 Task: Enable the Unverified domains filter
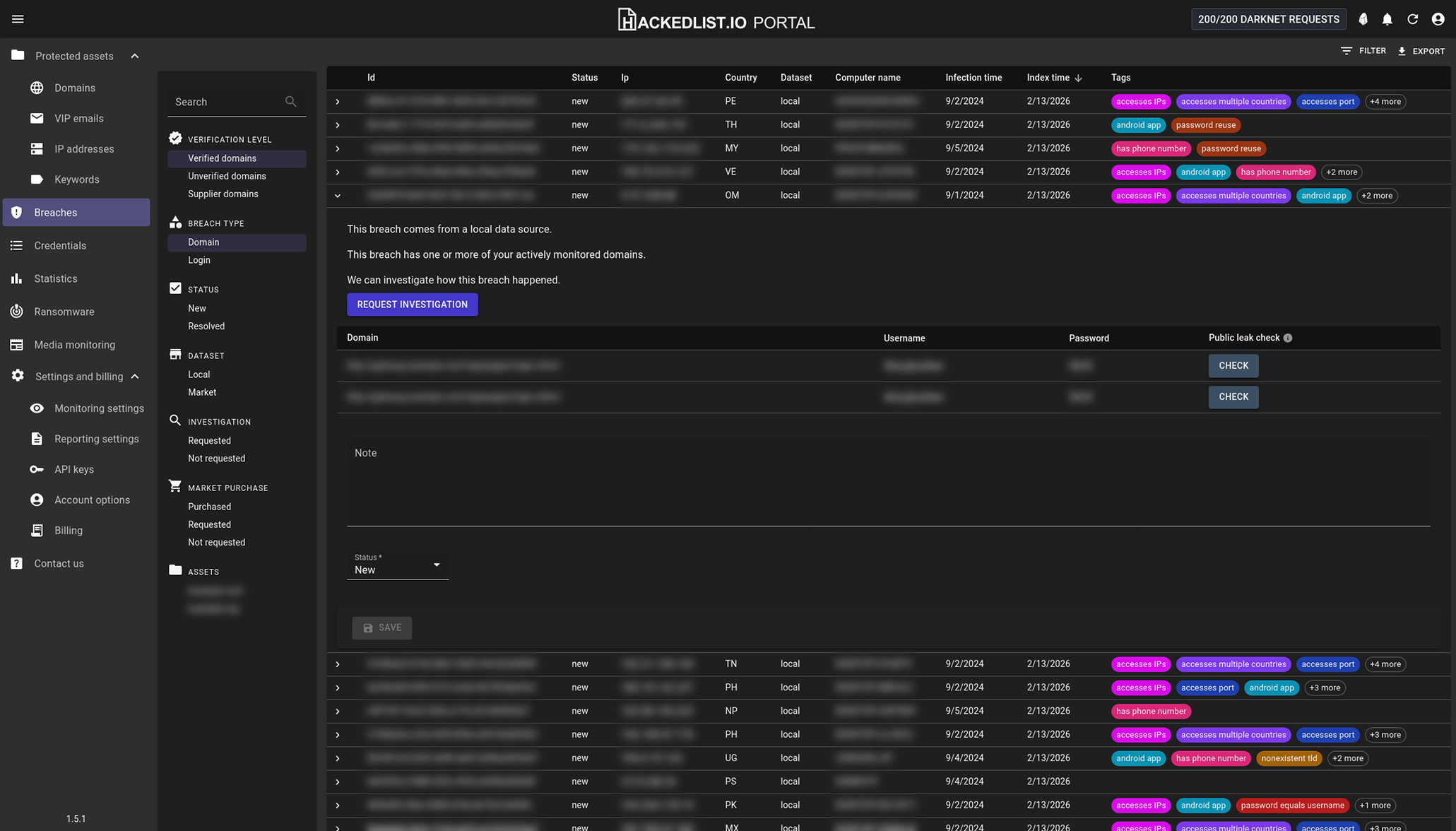226,176
